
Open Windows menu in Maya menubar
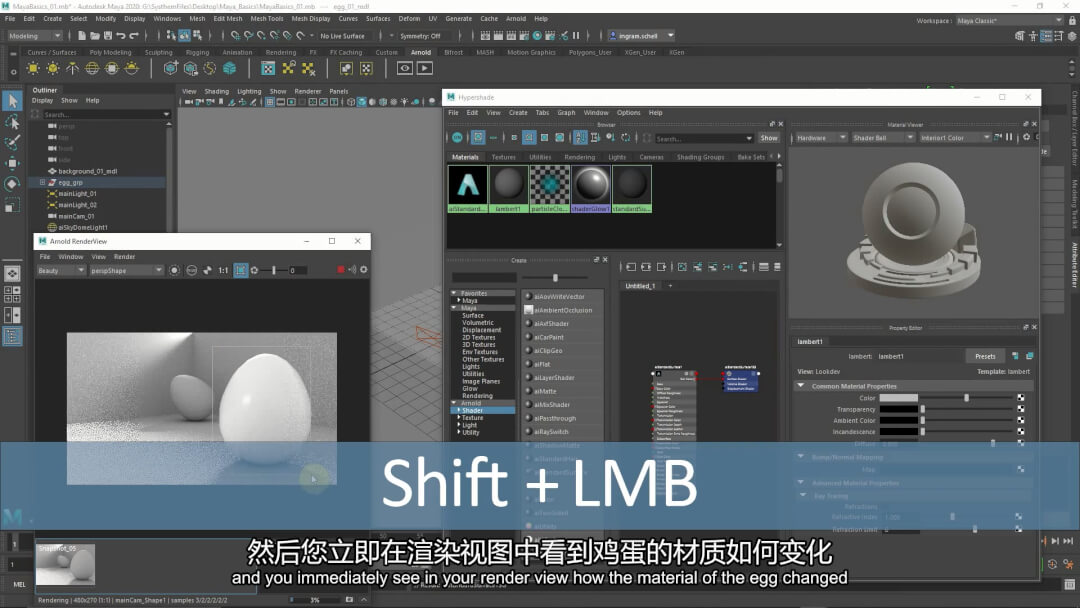(x=167, y=19)
